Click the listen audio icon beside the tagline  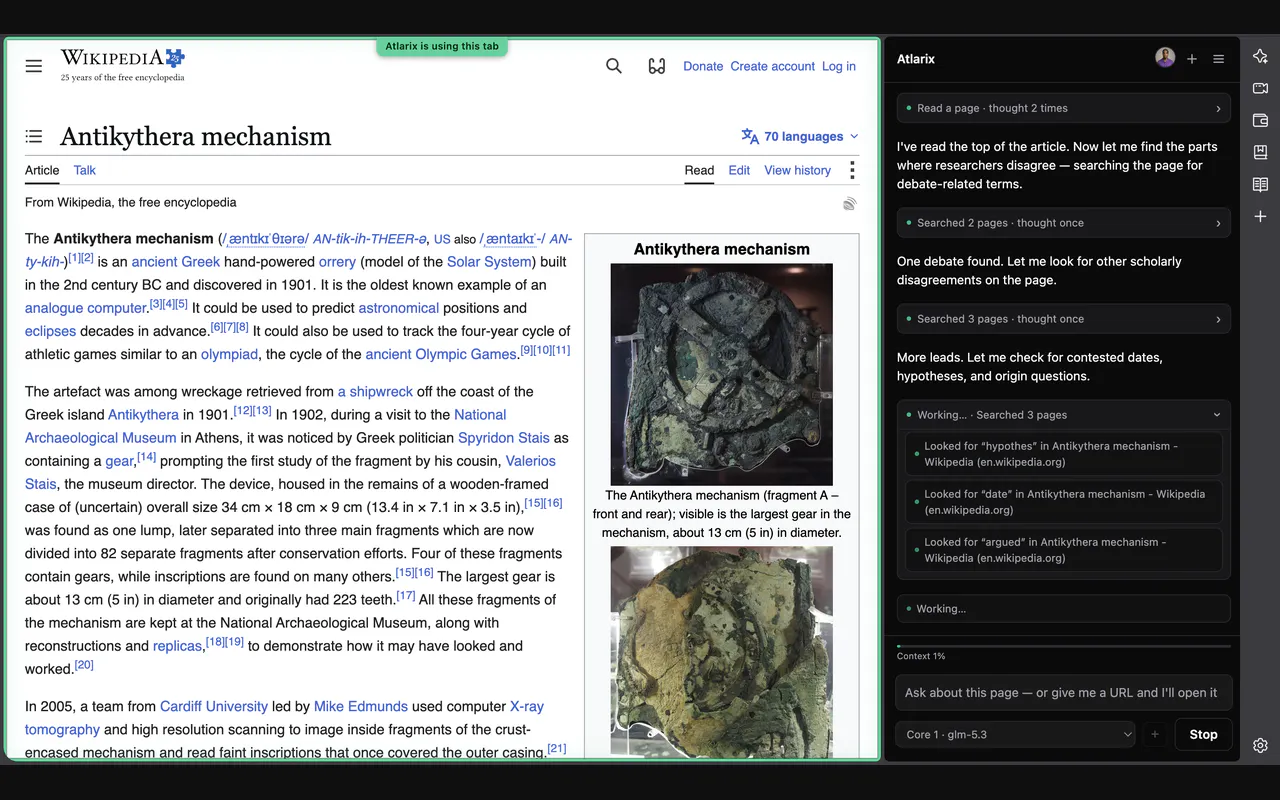[x=849, y=203]
